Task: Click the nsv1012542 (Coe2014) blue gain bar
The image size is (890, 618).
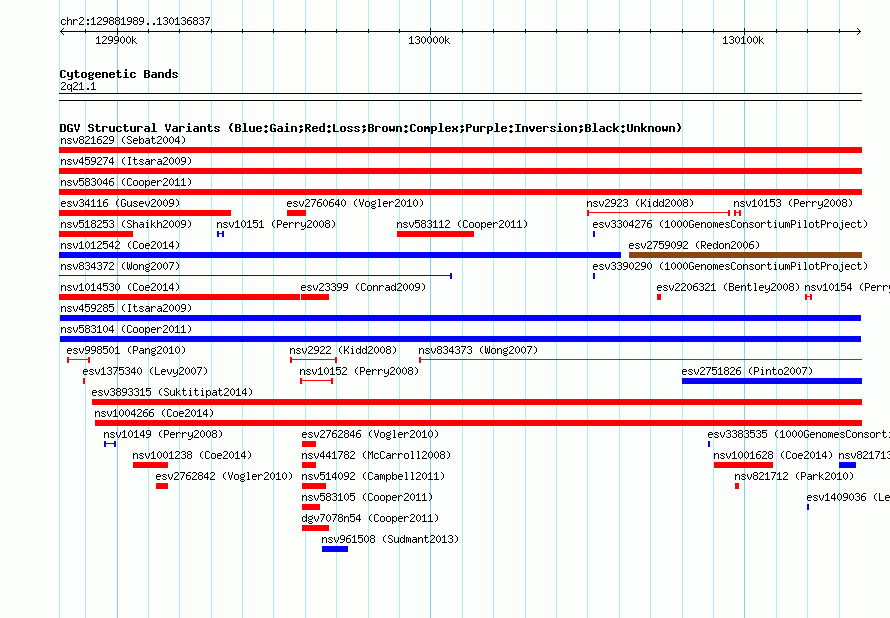Action: pos(340,255)
